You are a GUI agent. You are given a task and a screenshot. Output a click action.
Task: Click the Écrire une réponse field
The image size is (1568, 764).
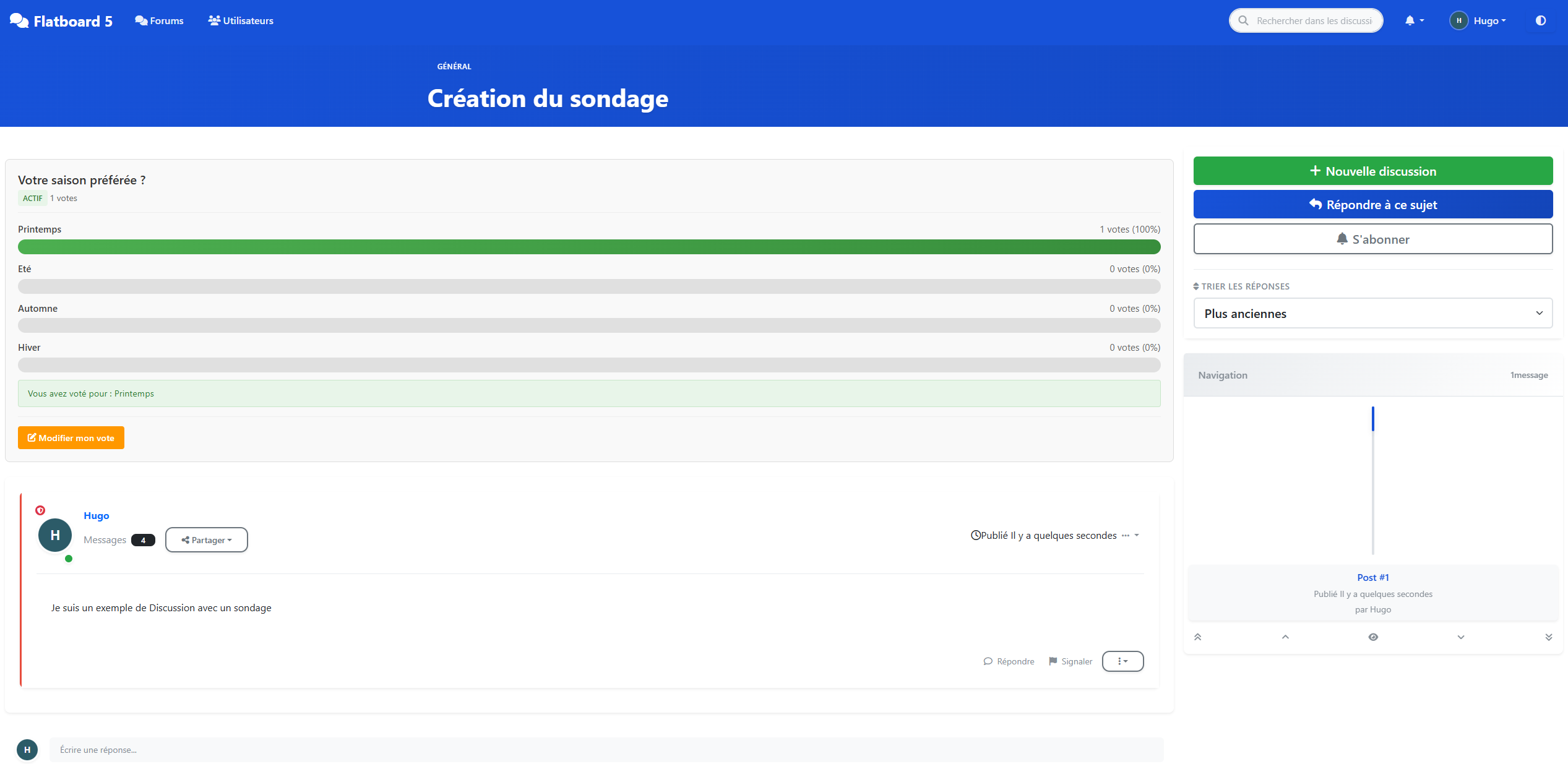click(x=606, y=750)
